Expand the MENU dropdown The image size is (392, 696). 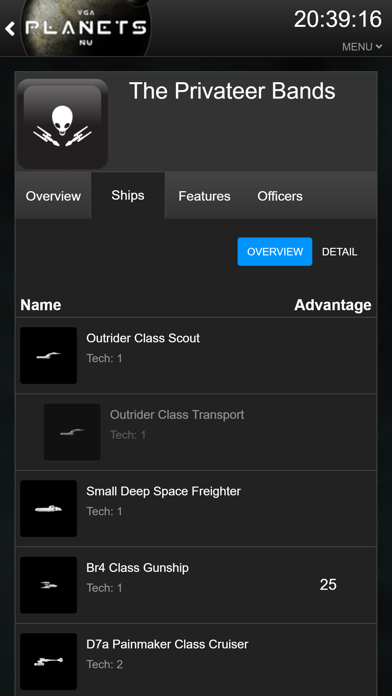pyautogui.click(x=362, y=46)
